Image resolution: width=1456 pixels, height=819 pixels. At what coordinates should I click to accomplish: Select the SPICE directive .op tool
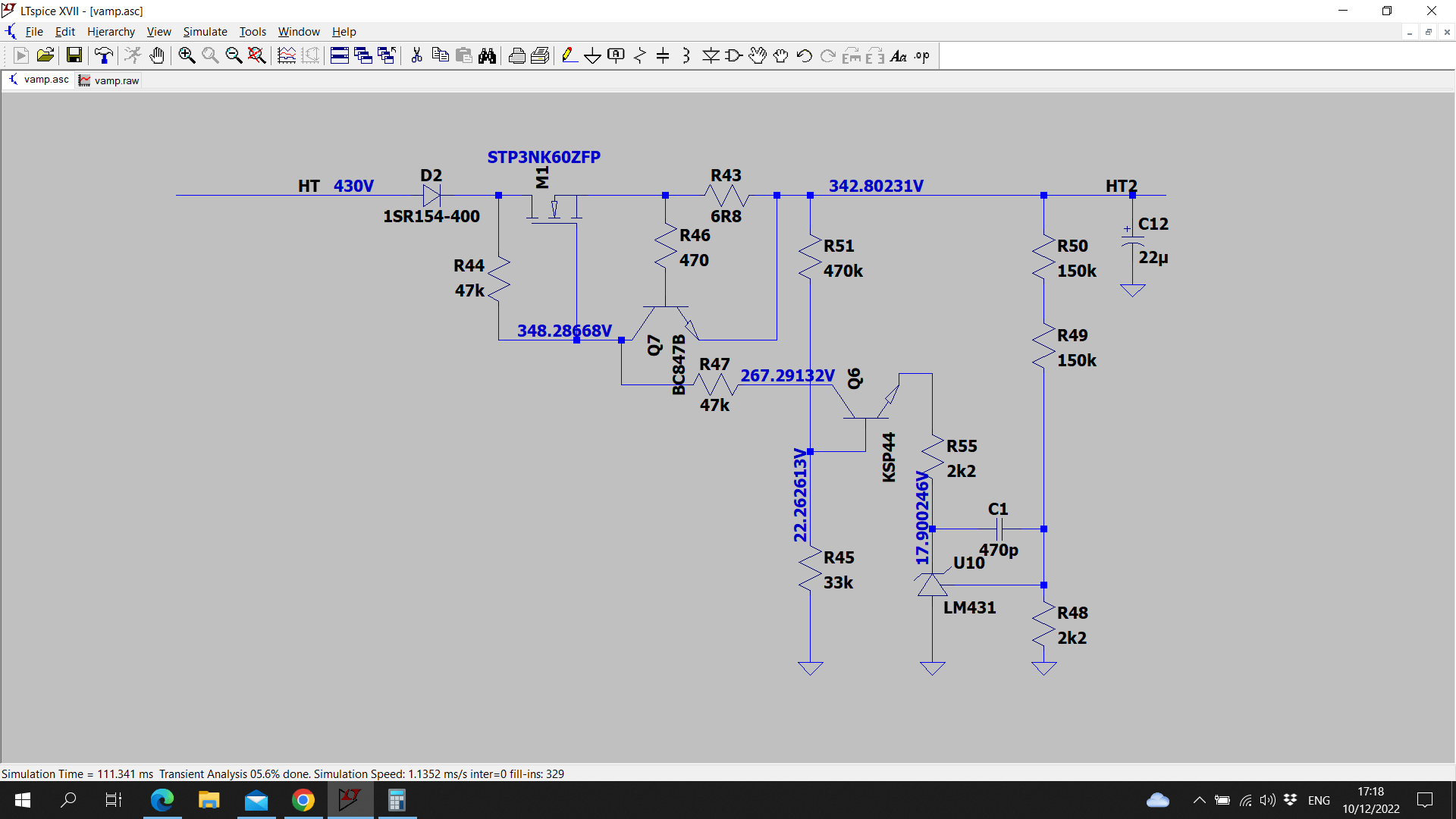point(922,55)
